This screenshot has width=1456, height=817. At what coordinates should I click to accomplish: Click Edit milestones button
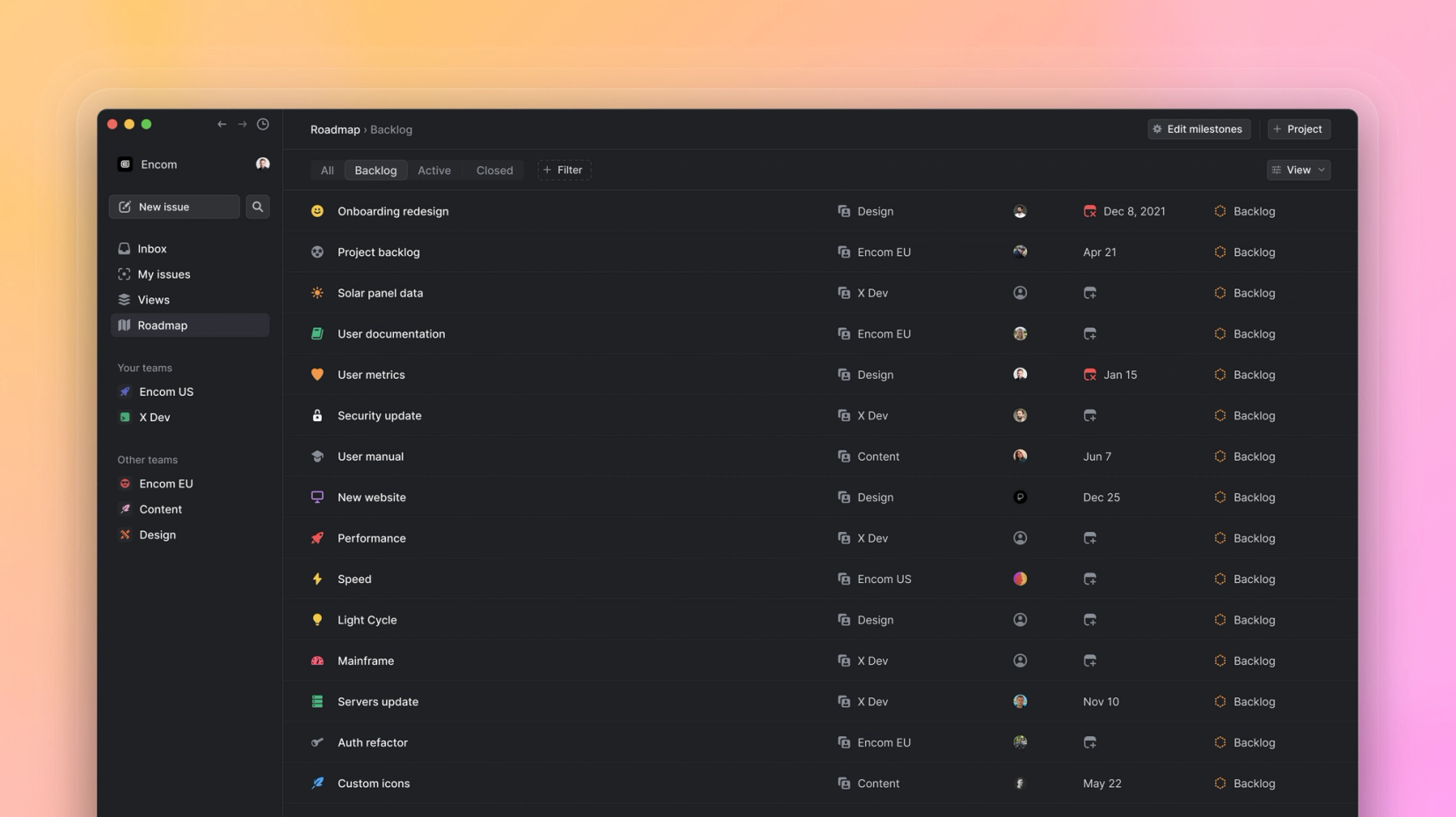point(1198,129)
